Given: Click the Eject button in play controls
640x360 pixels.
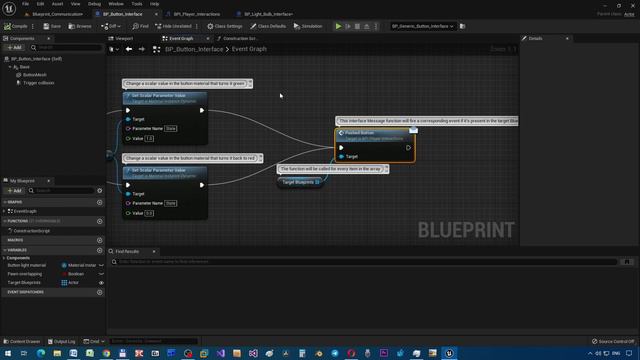Looking at the screenshot, I should (x=367, y=26).
